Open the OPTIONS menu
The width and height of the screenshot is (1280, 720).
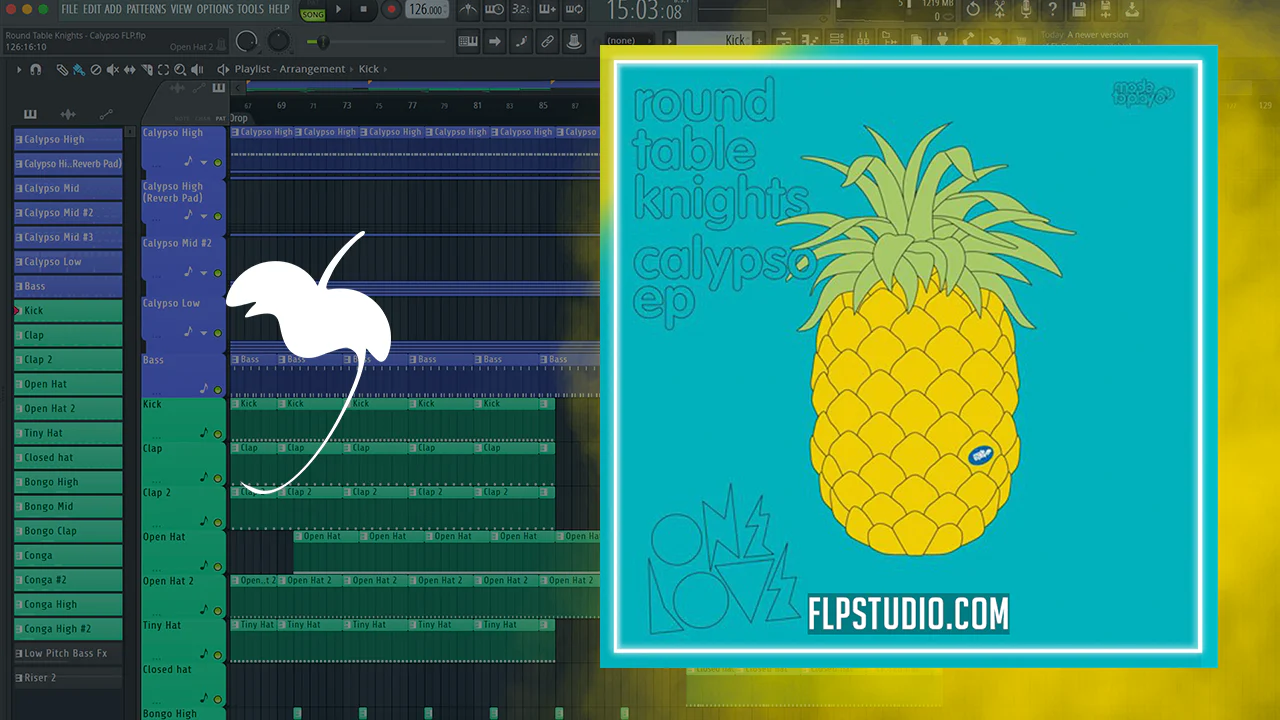[x=215, y=9]
